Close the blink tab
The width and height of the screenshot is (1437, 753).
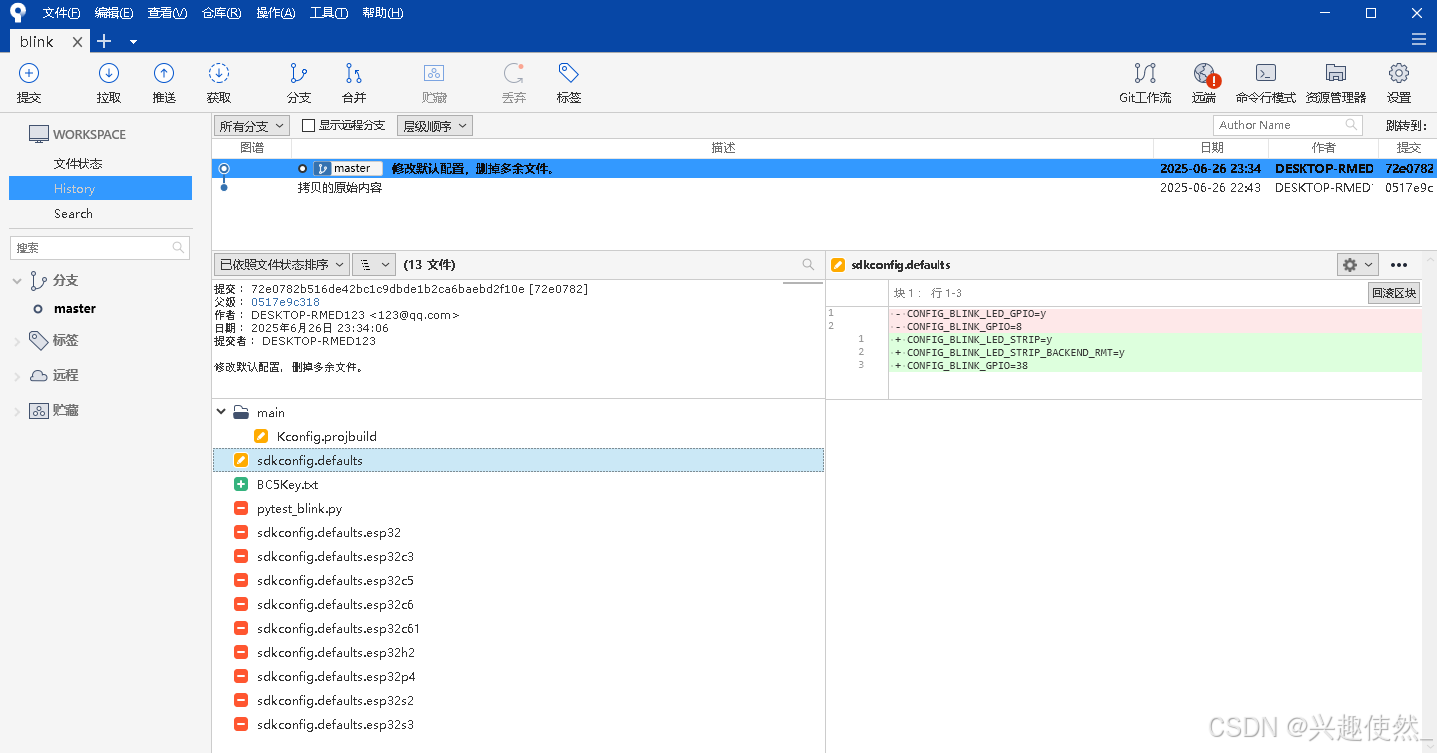78,42
